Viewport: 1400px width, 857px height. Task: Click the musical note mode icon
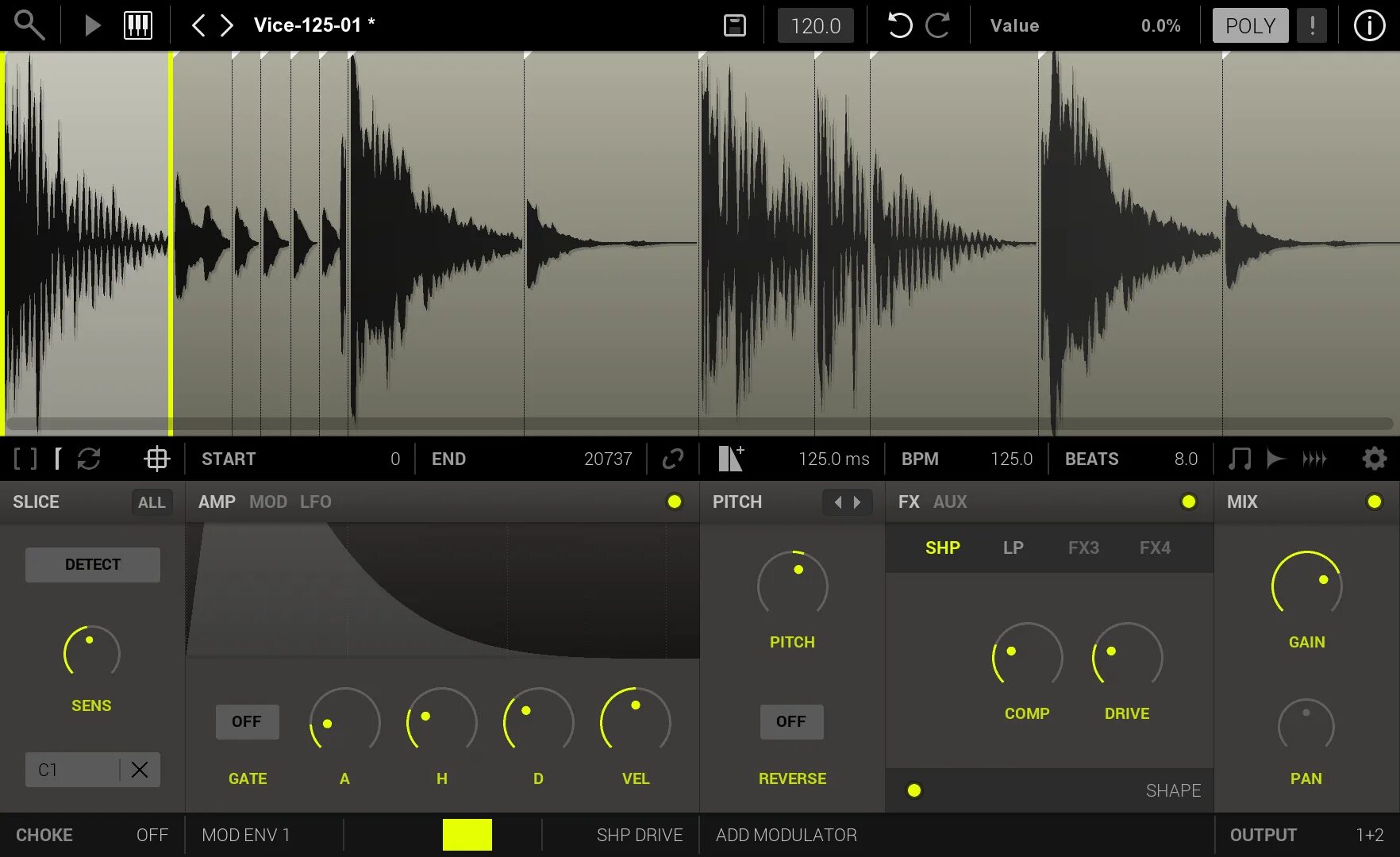(x=1239, y=459)
